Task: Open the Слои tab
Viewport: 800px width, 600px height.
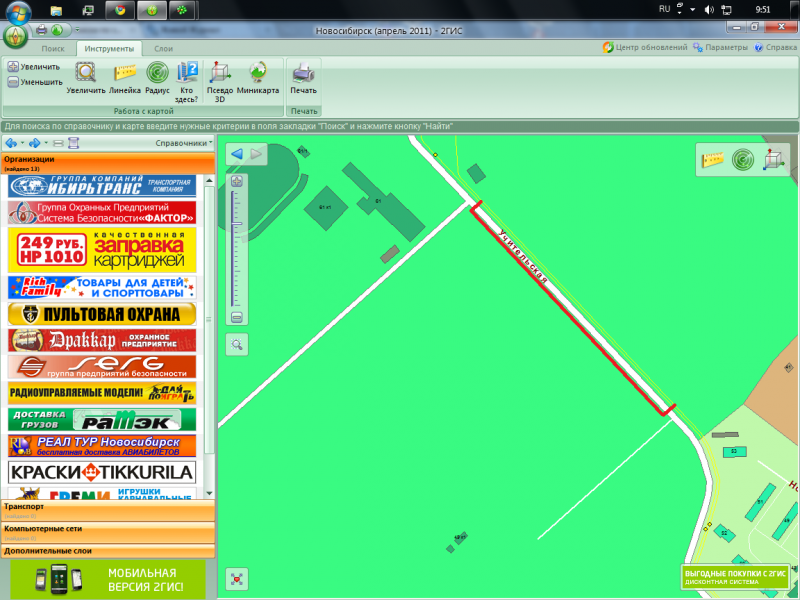Action: [163, 48]
